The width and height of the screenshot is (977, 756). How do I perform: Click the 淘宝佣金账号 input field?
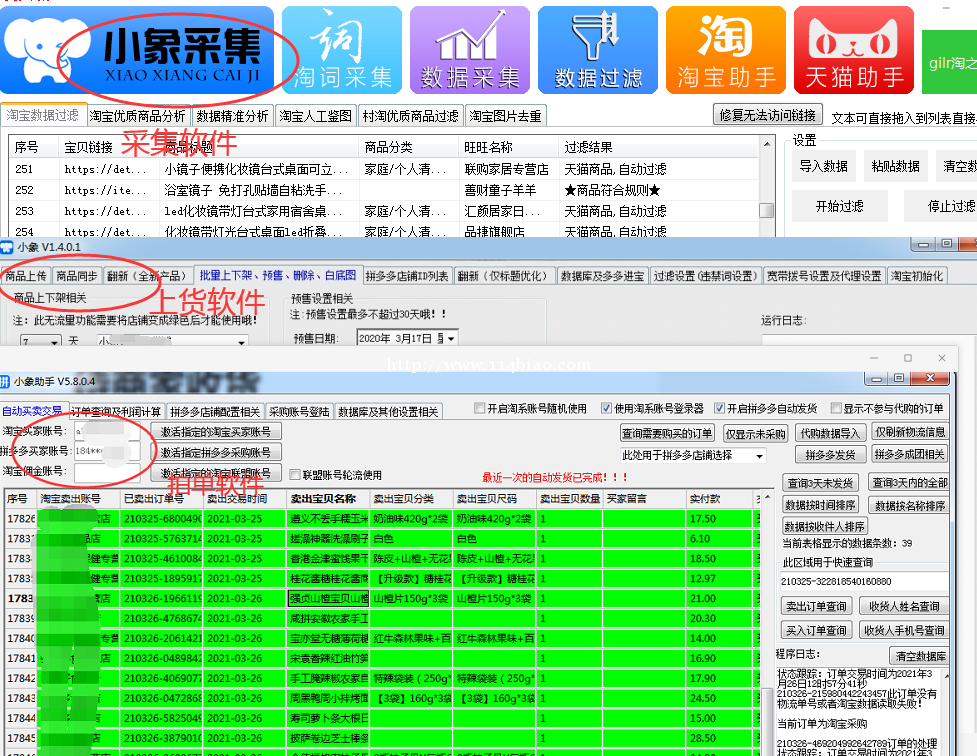click(x=107, y=472)
